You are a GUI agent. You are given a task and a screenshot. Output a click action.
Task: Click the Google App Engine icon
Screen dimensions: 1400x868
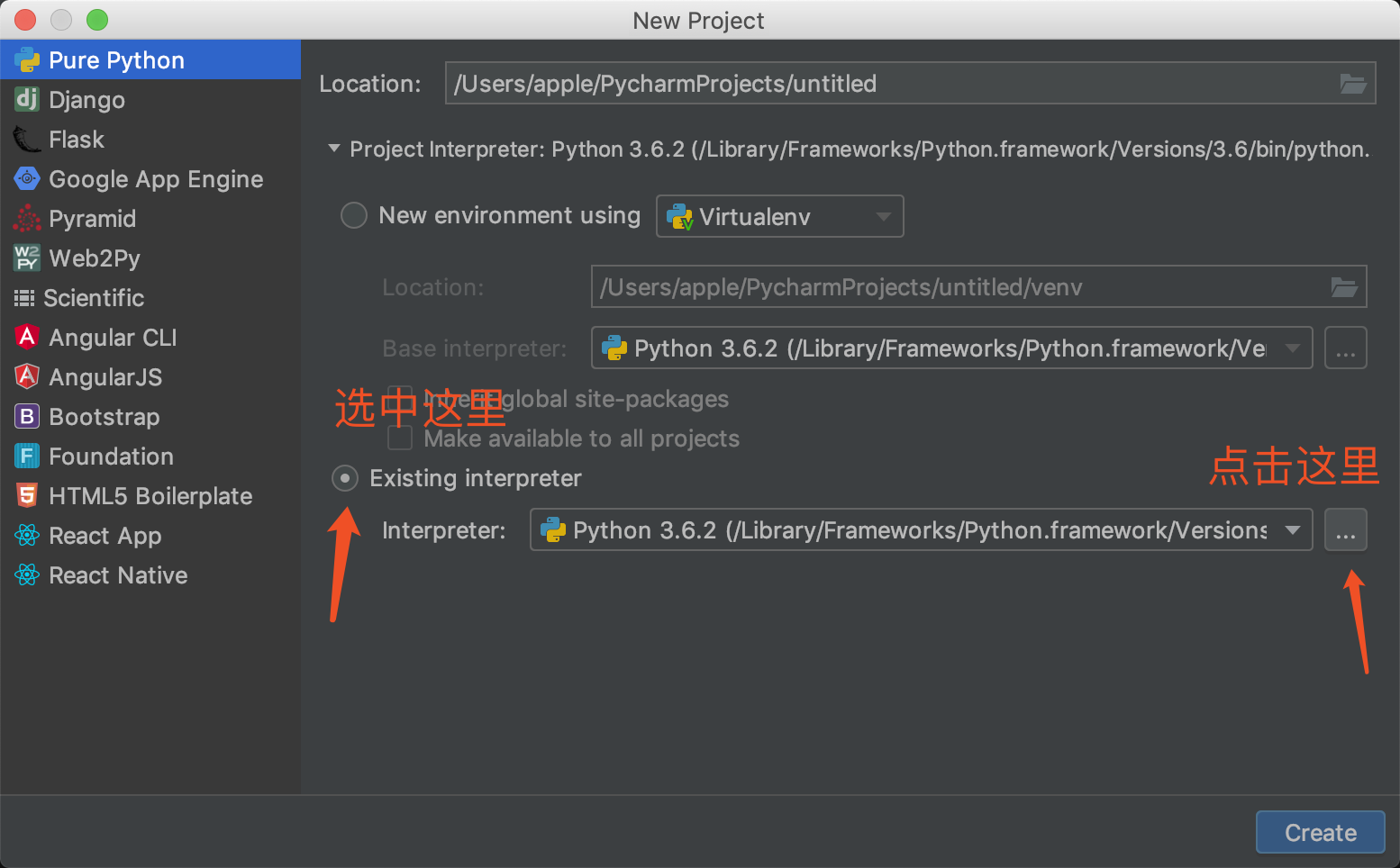pyautogui.click(x=27, y=179)
